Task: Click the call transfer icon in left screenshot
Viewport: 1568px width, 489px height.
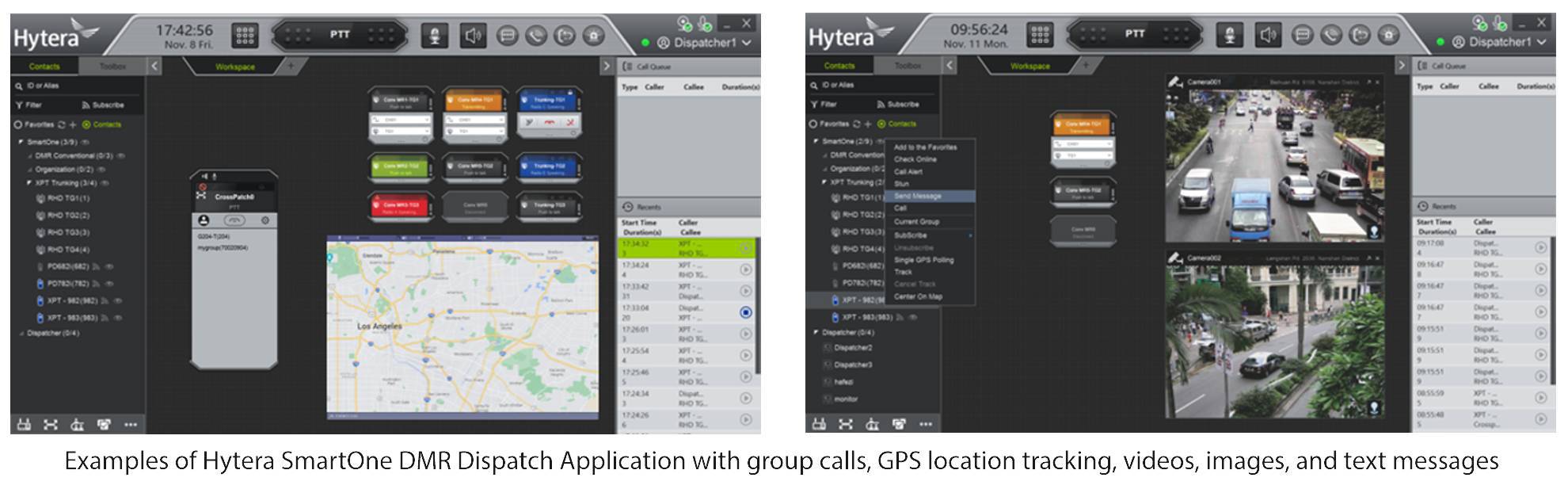Action: tap(565, 36)
